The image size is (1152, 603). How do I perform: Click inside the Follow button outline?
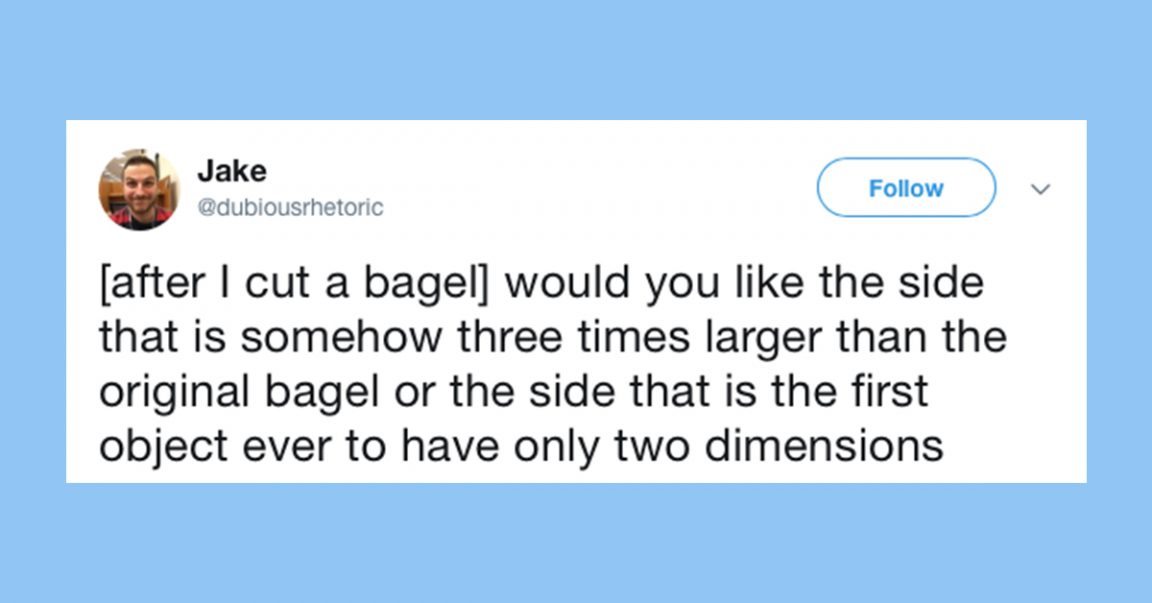click(905, 187)
